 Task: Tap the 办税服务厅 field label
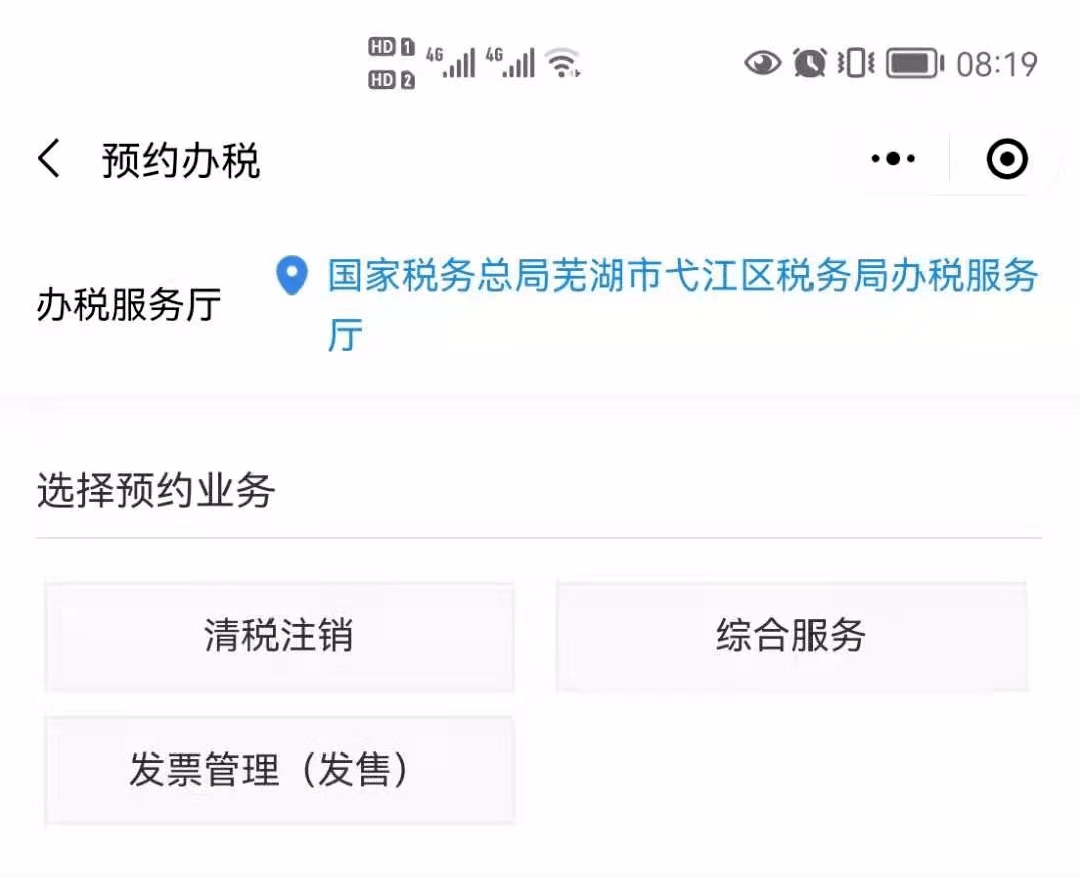pyautogui.click(x=129, y=305)
